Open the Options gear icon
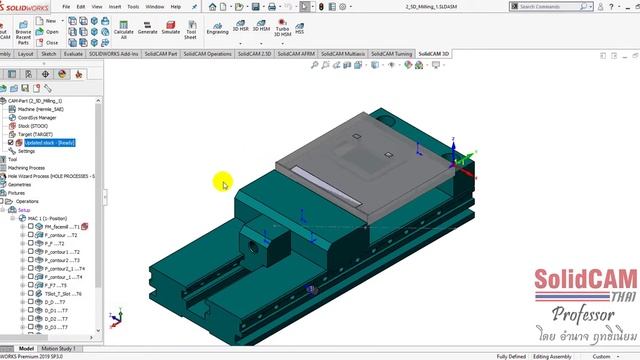 point(343,7)
